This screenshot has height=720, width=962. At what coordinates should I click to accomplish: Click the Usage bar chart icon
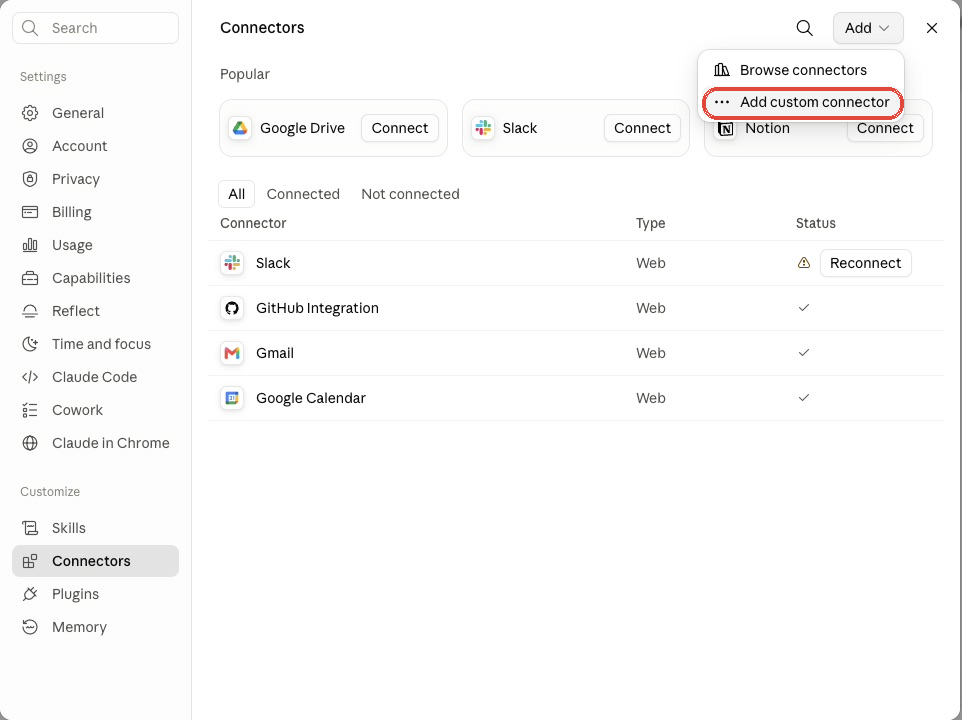(29, 245)
